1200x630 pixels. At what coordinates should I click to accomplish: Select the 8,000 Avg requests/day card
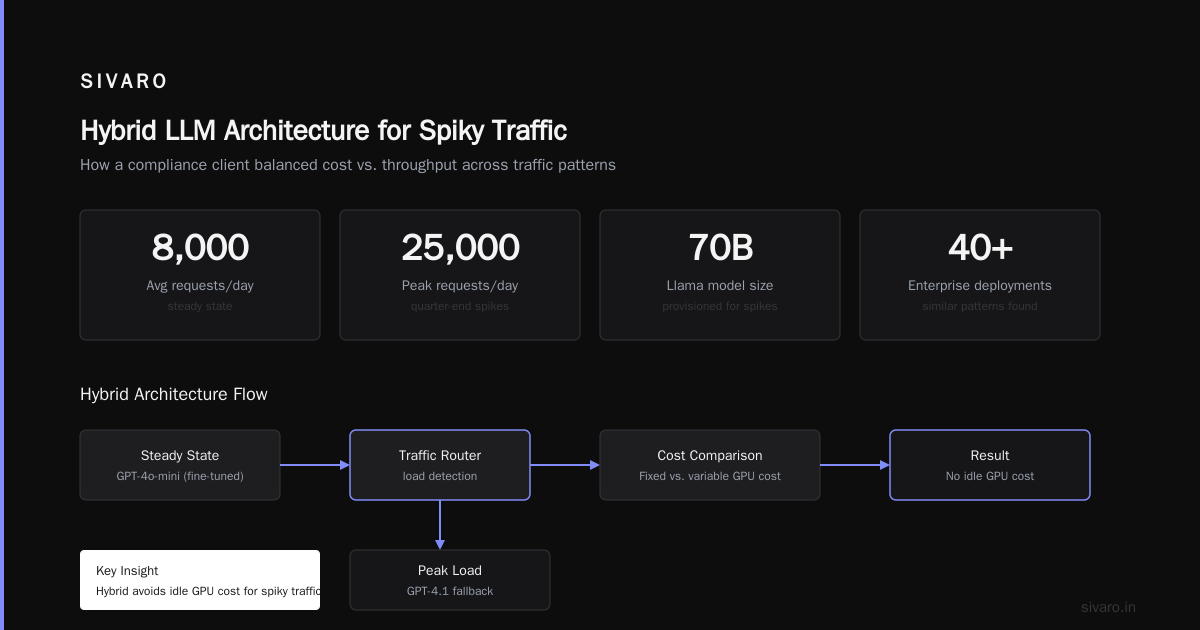[x=200, y=275]
